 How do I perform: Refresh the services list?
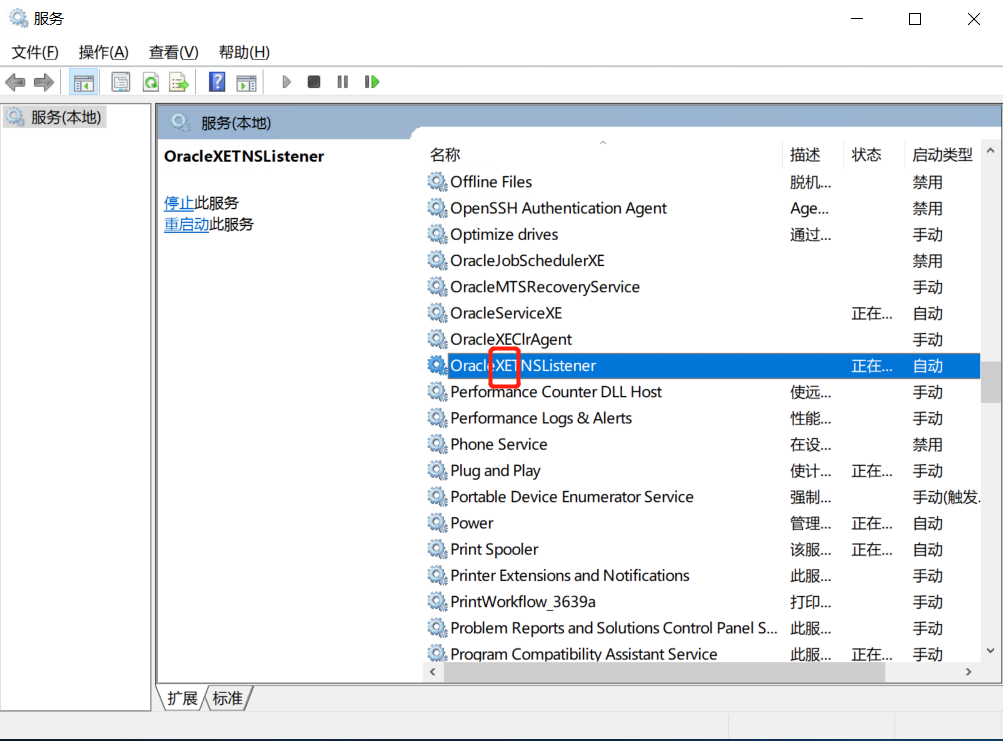pos(151,81)
